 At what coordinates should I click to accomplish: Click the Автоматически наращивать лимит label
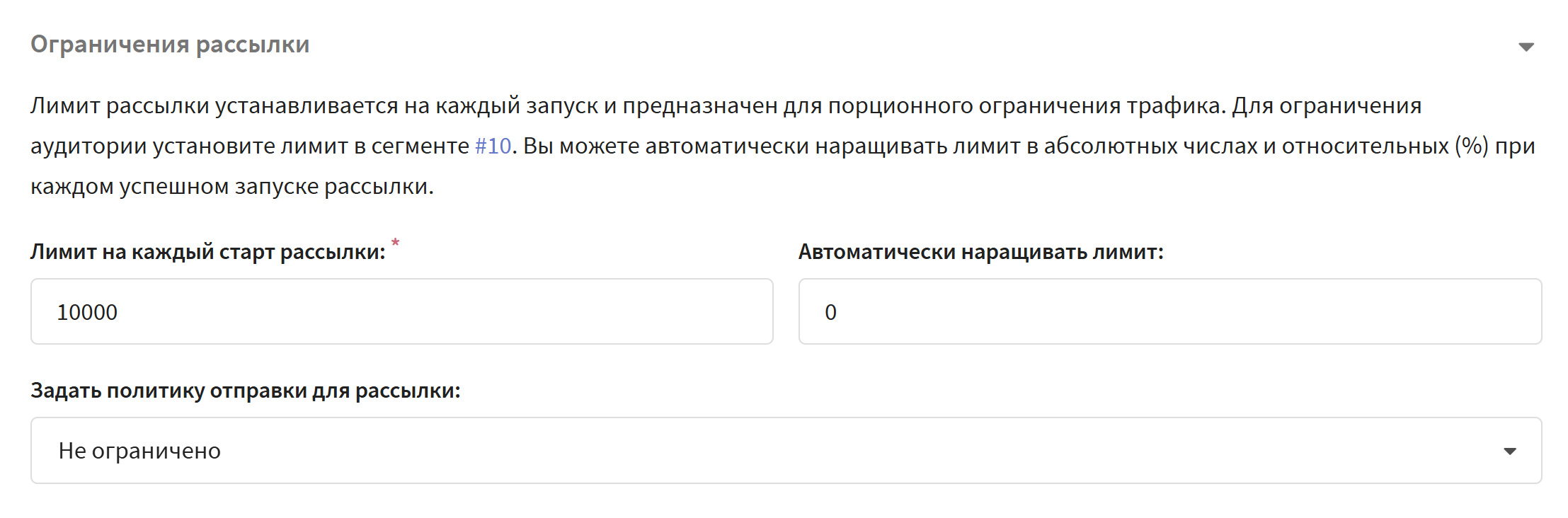coord(980,252)
